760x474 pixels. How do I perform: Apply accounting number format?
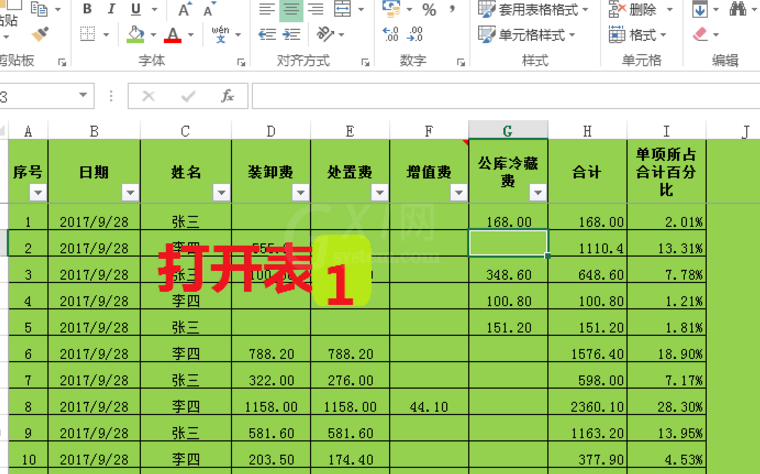[x=391, y=8]
